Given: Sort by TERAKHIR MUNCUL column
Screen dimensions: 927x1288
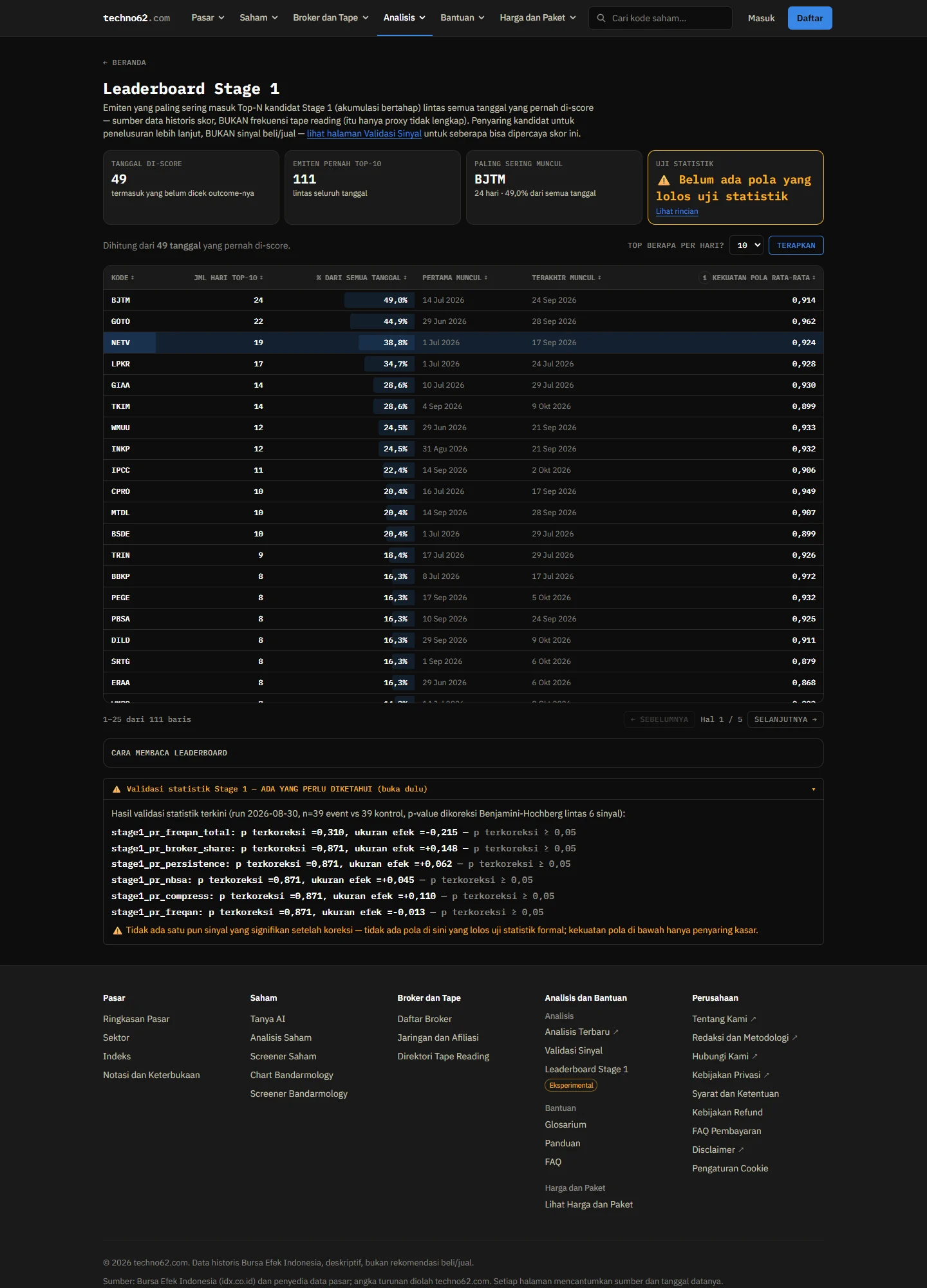Looking at the screenshot, I should 566,278.
